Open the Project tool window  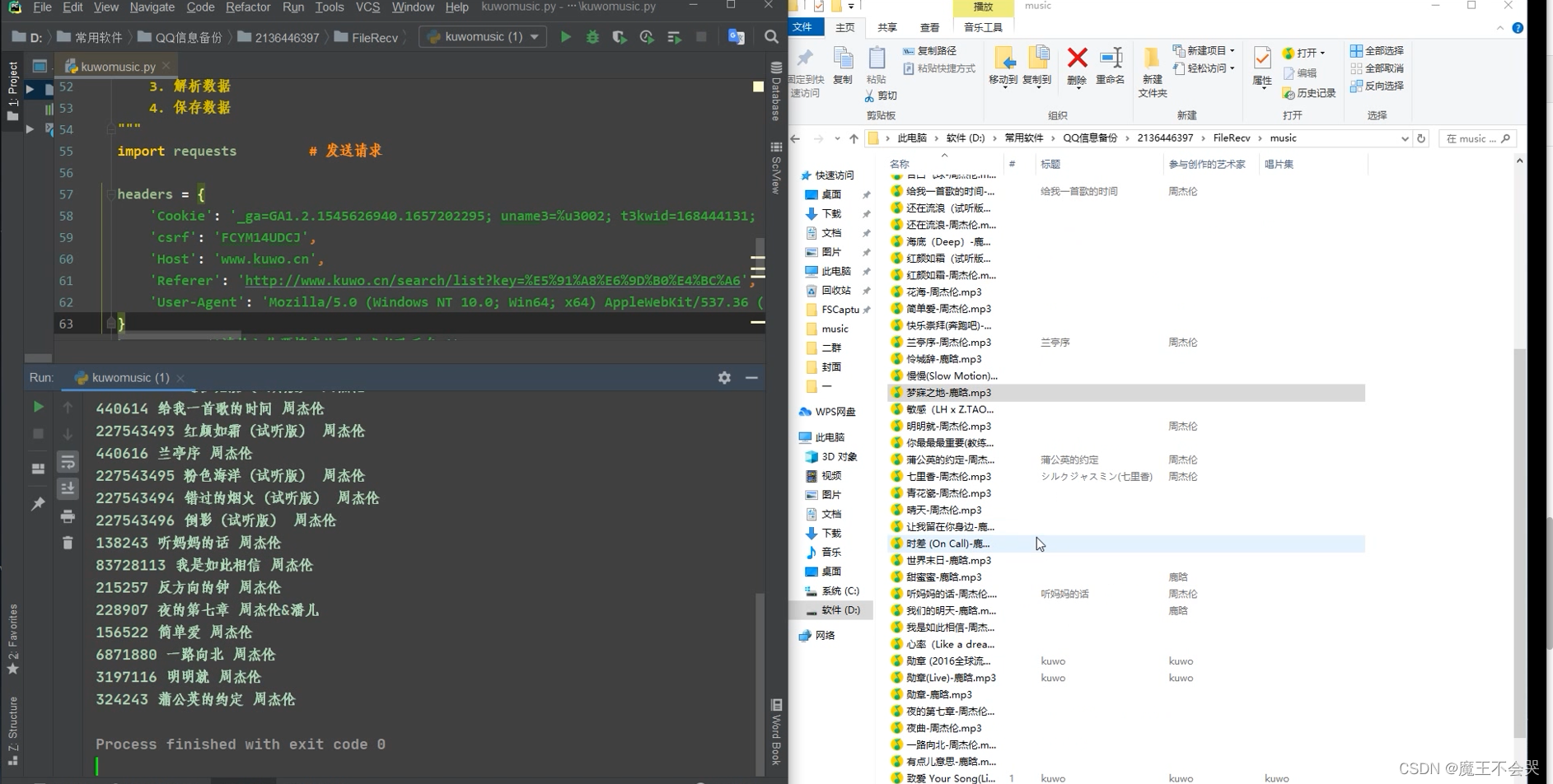[x=12, y=91]
